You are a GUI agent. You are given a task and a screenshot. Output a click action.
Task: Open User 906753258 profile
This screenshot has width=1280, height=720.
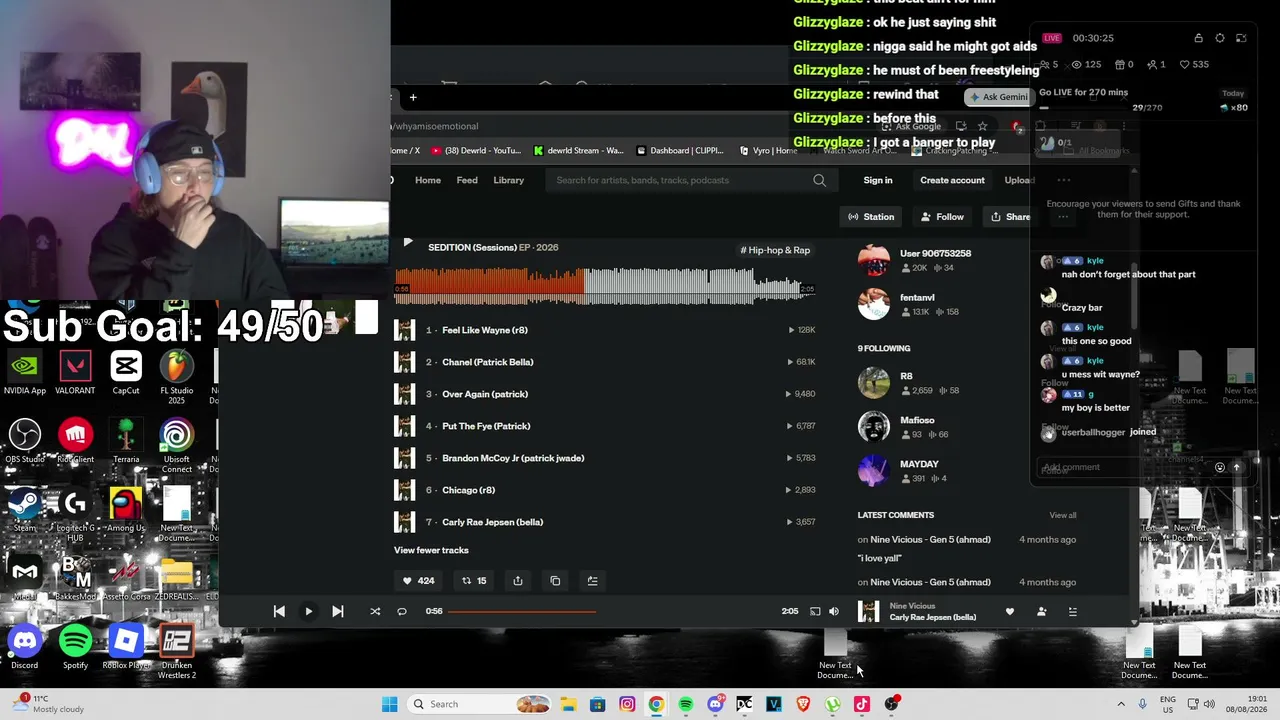[x=935, y=253]
